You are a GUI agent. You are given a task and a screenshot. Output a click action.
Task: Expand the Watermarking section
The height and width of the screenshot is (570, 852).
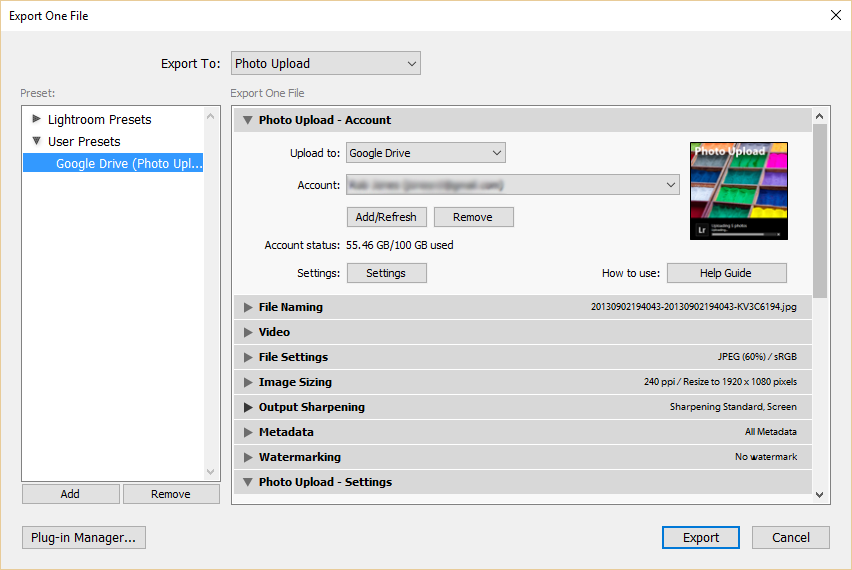click(x=248, y=457)
